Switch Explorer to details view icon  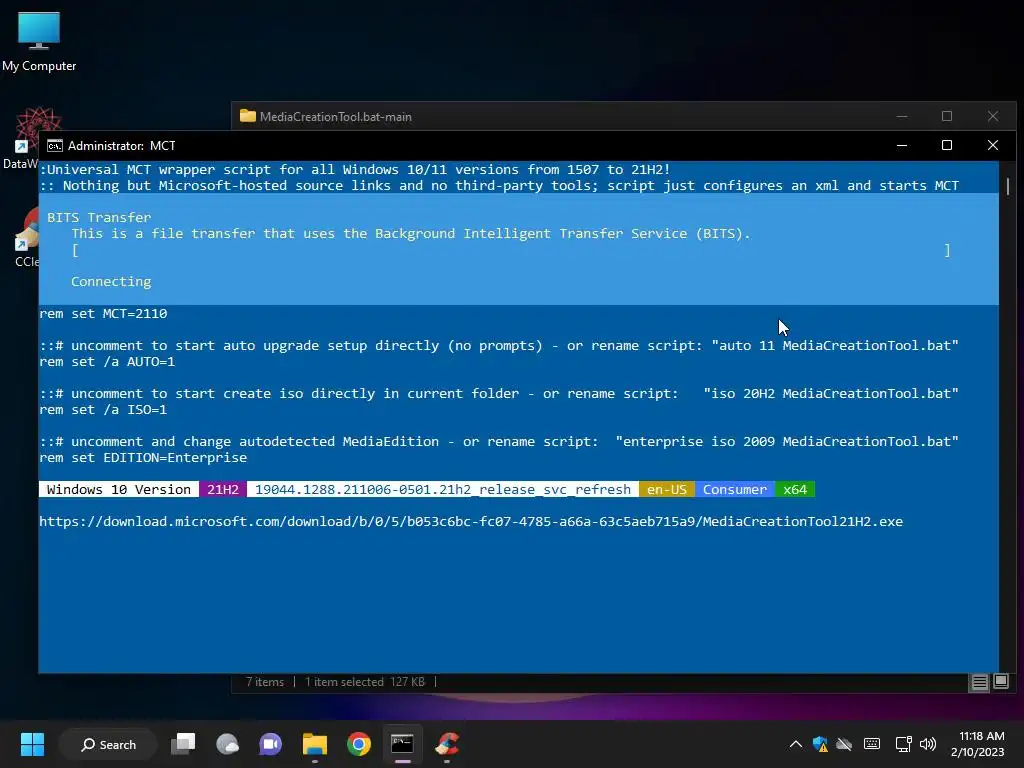(980, 682)
